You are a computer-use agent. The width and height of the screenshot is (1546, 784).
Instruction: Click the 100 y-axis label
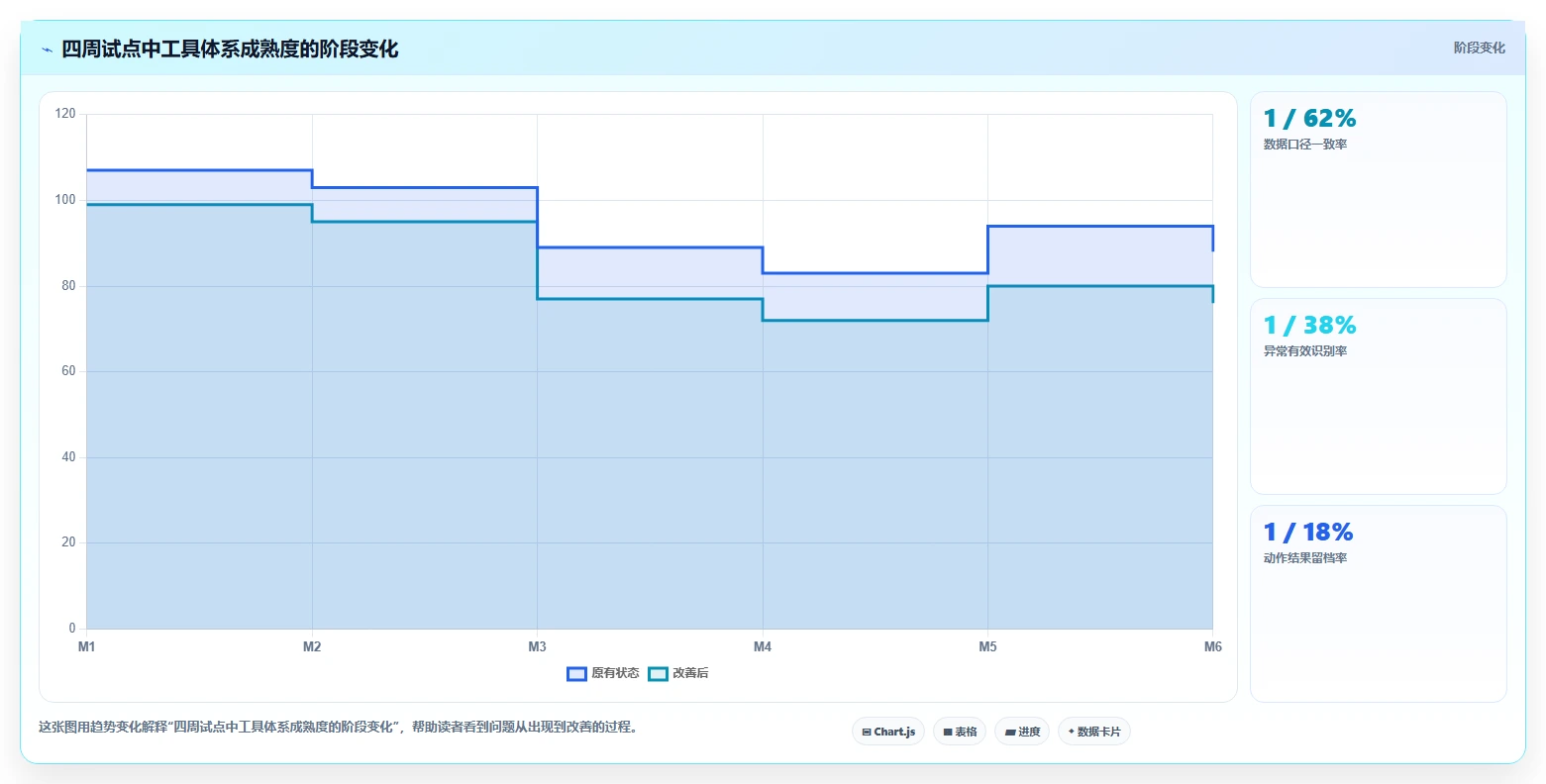point(65,200)
